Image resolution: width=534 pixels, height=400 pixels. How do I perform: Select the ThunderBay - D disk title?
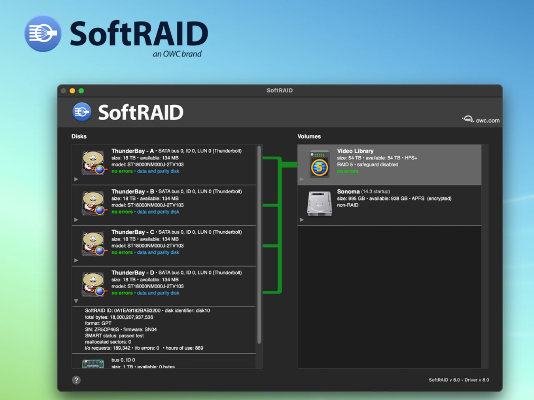(x=133, y=272)
